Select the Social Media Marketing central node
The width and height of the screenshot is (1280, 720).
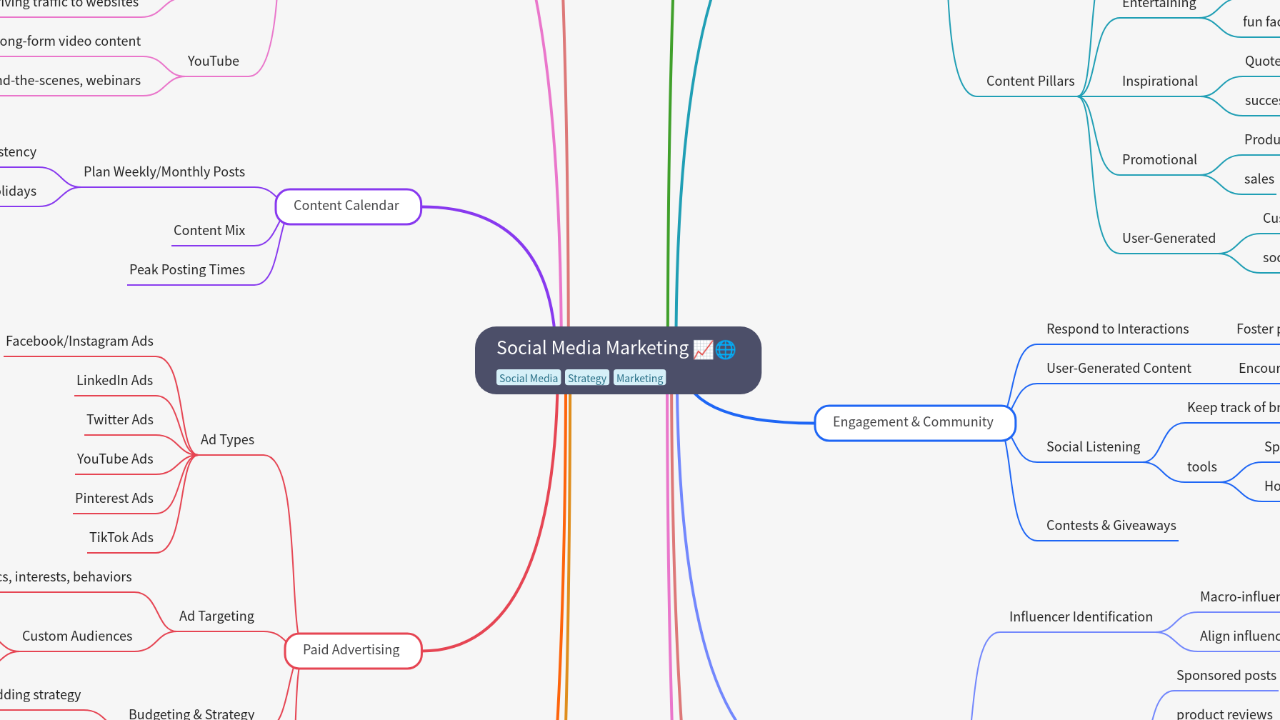click(618, 360)
